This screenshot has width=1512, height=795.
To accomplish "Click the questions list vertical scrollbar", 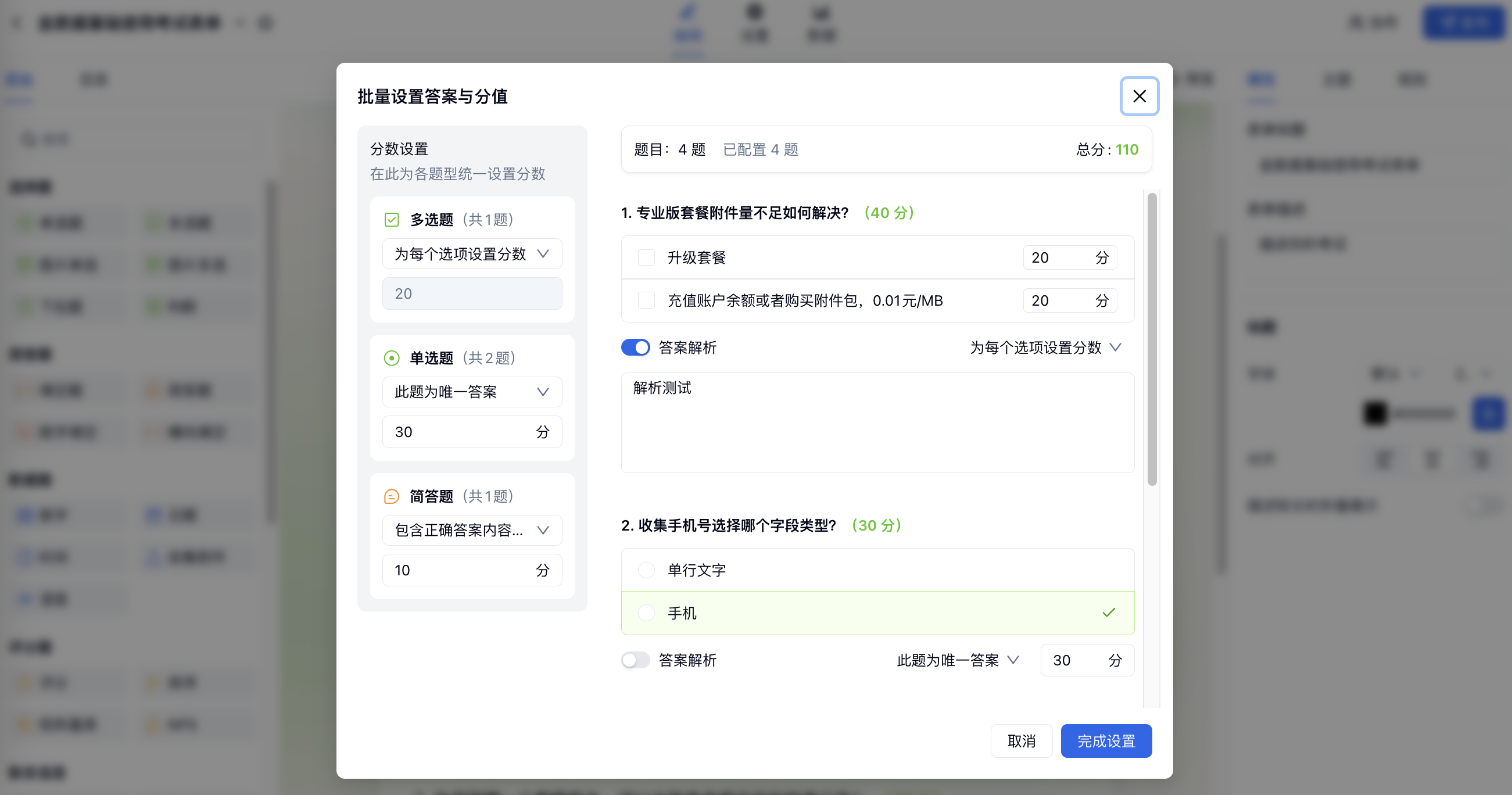I will [1152, 339].
